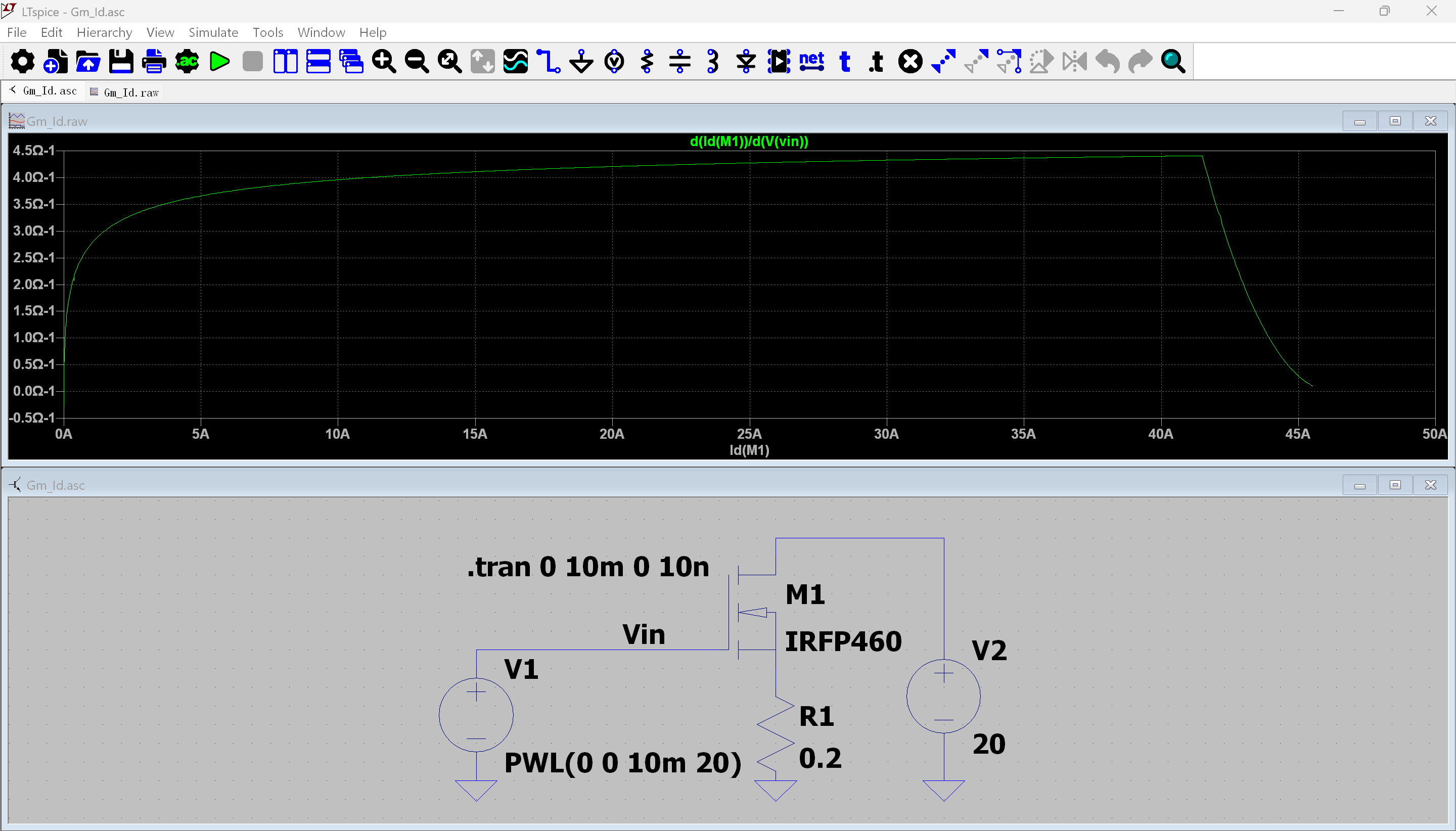
Task: Click the Find search icon in toolbar
Action: coord(1173,61)
